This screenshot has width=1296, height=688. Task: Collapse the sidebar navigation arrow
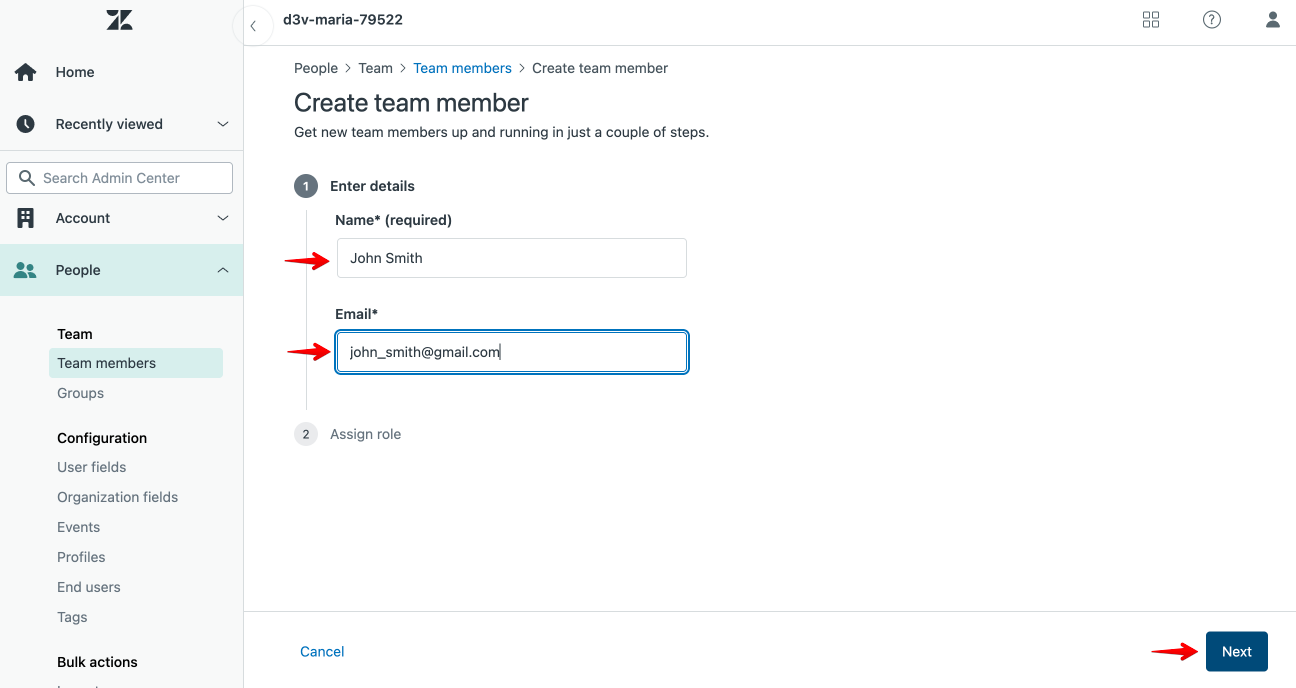point(254,26)
